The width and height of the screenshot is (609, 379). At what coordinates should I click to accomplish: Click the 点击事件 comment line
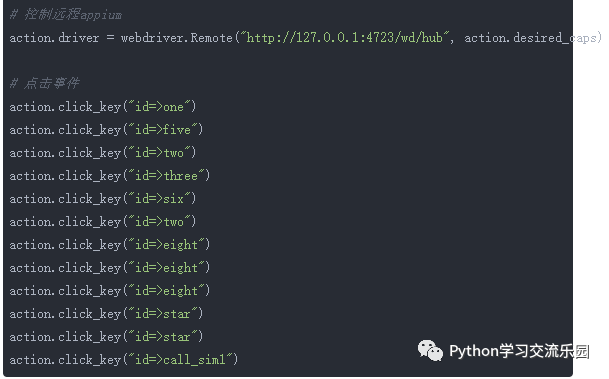44,83
